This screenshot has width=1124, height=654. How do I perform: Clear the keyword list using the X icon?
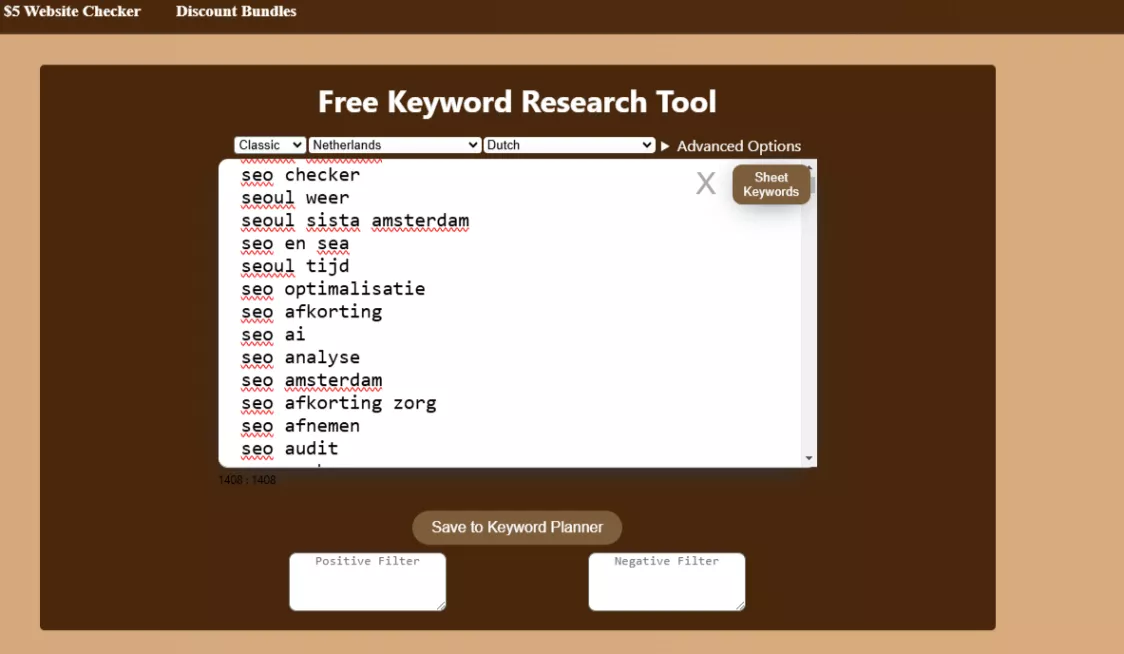tap(706, 183)
